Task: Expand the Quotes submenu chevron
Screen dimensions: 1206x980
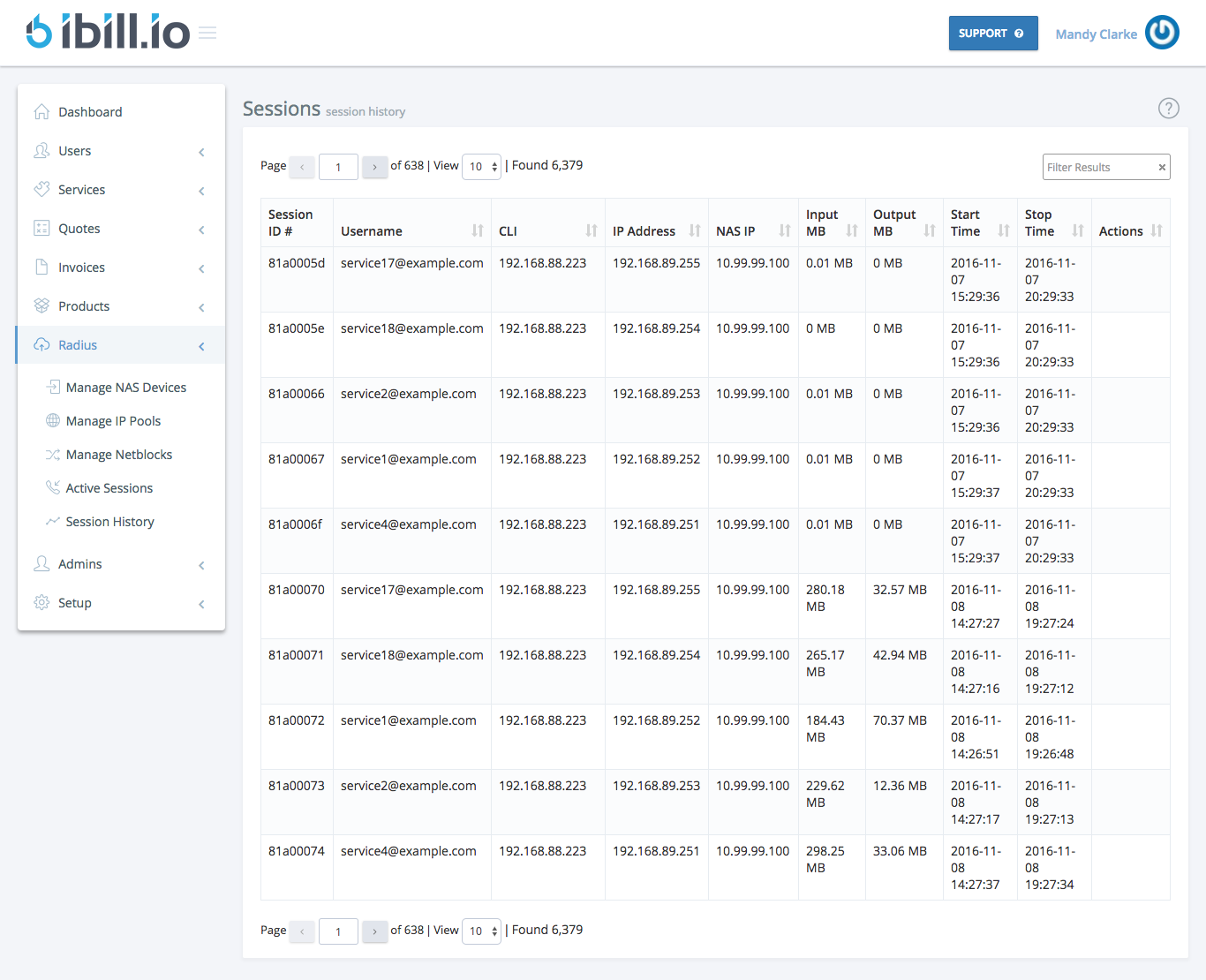Action: pos(201,230)
